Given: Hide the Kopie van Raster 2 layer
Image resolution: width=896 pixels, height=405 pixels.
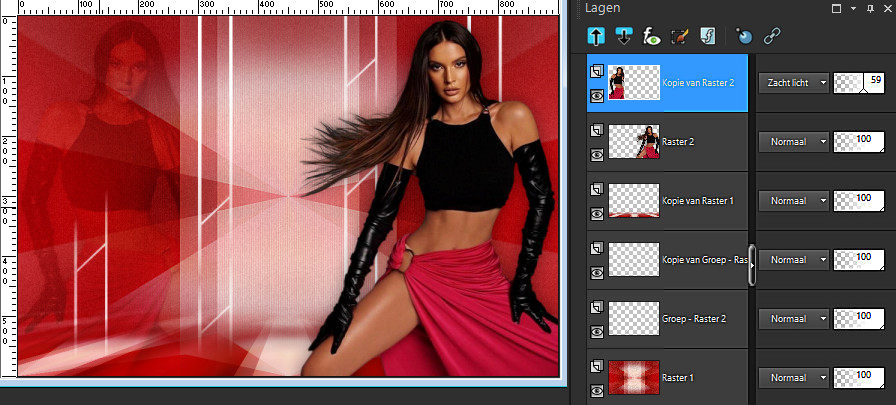Looking at the screenshot, I should [x=596, y=96].
